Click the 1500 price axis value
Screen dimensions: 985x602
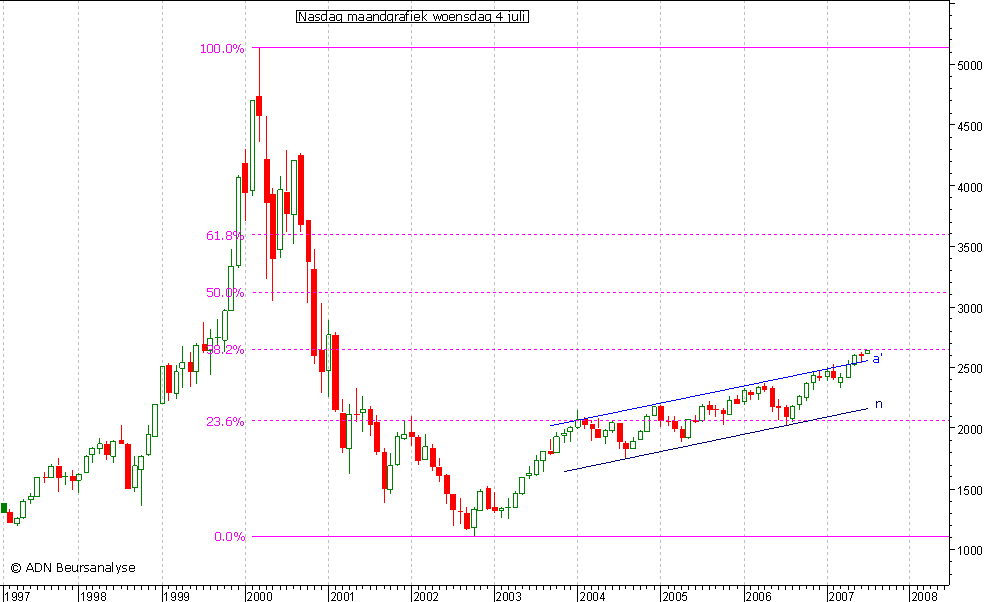click(x=969, y=490)
